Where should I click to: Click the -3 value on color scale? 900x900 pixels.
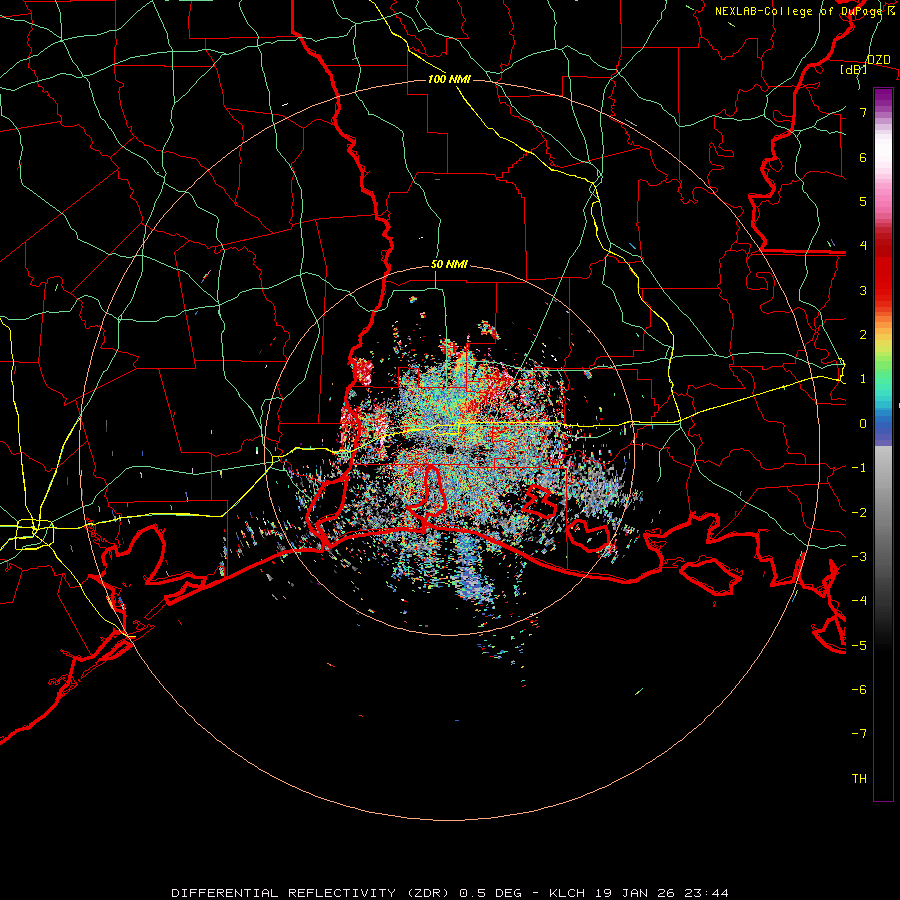pyautogui.click(x=859, y=557)
